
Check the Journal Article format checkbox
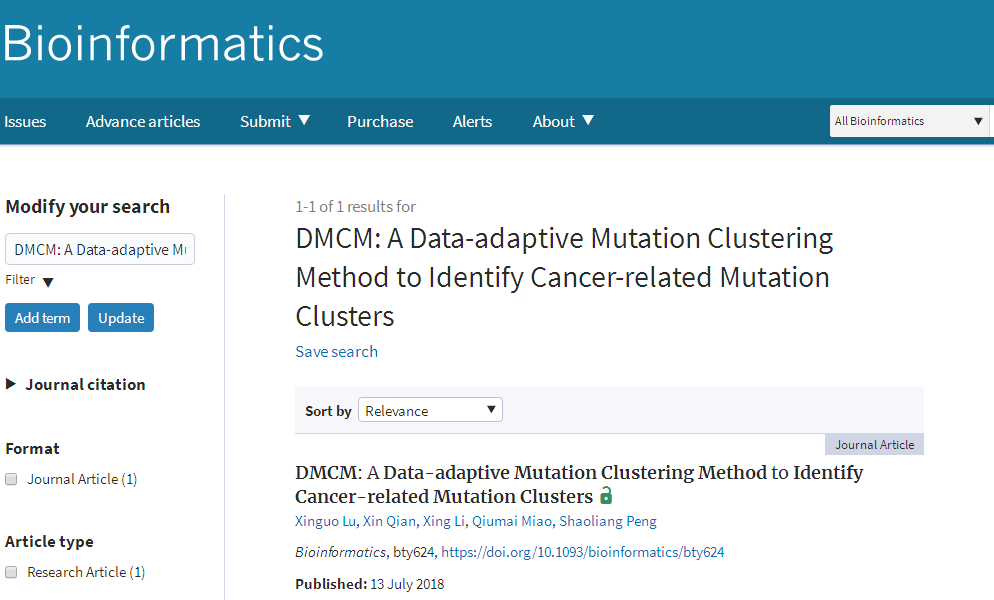pos(12,479)
